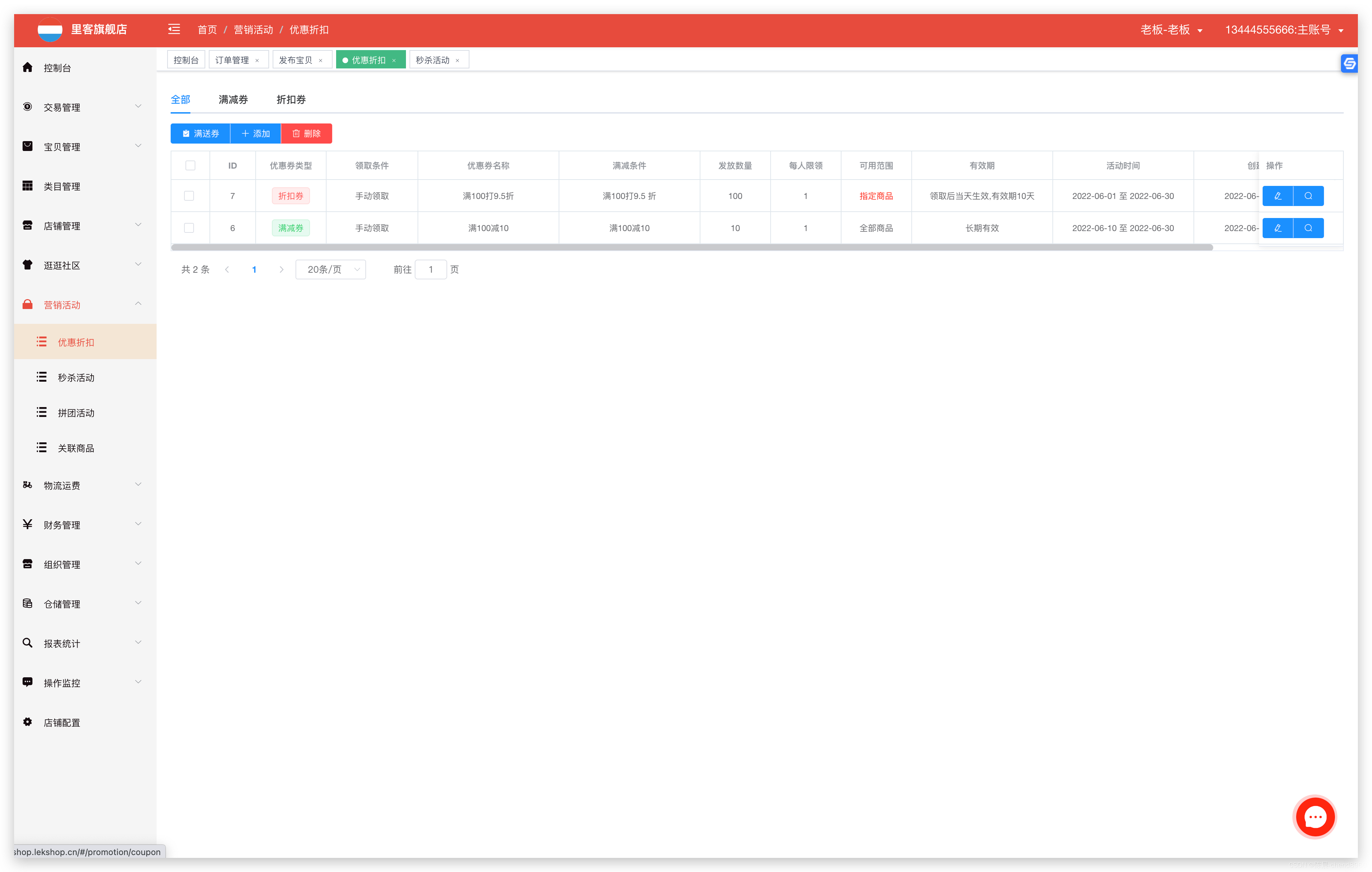
Task: Click the 控制台 home icon
Action: 27,67
